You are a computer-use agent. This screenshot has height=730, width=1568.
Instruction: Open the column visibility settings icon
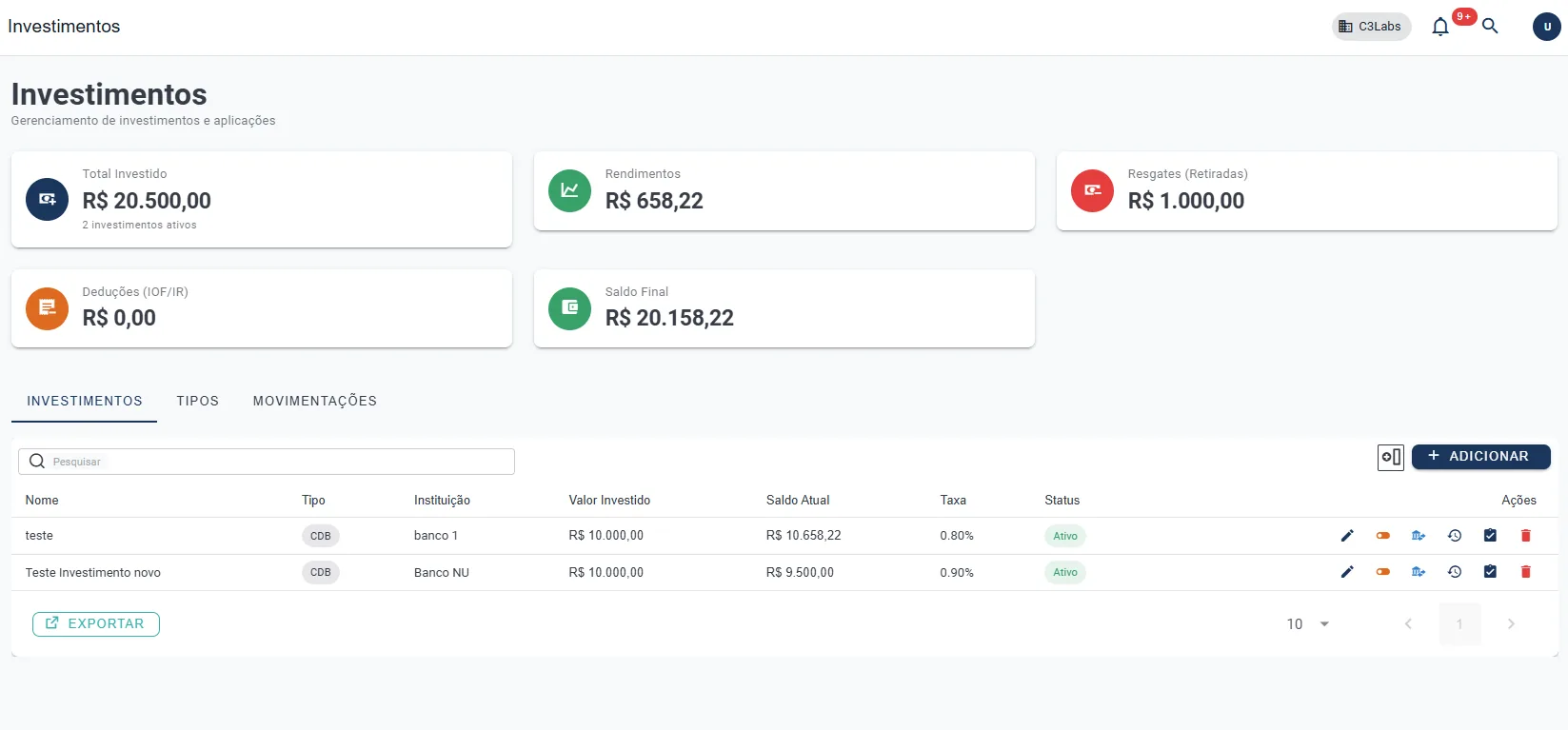(1391, 458)
